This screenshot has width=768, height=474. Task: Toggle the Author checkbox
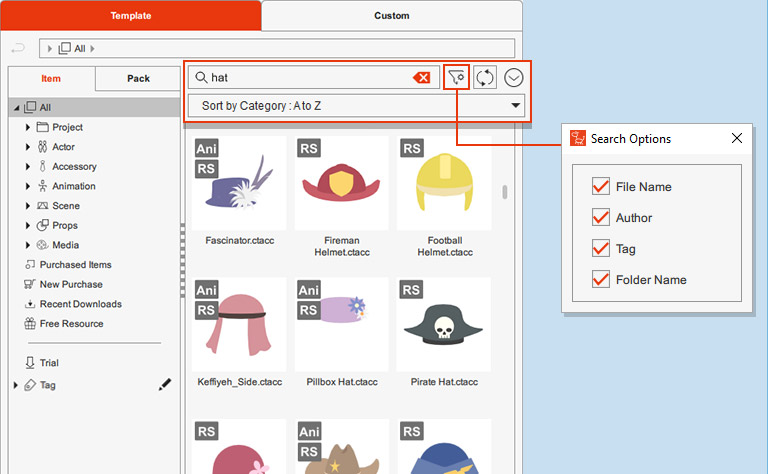[601, 218]
